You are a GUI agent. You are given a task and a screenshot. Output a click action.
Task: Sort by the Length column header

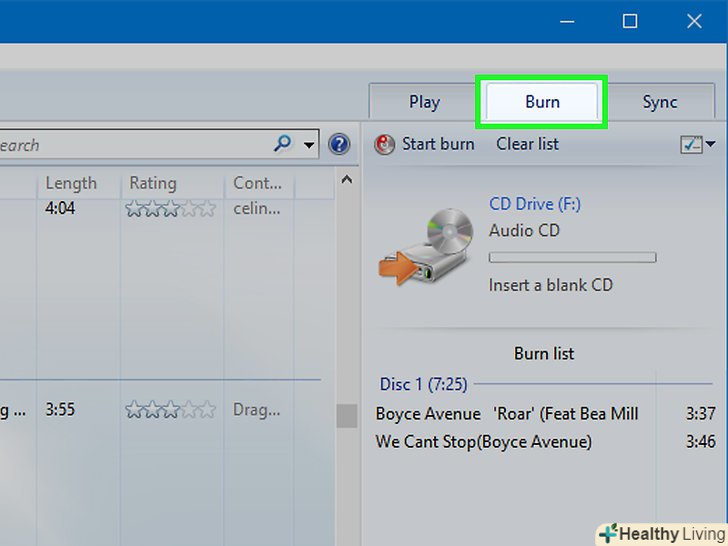tap(71, 183)
